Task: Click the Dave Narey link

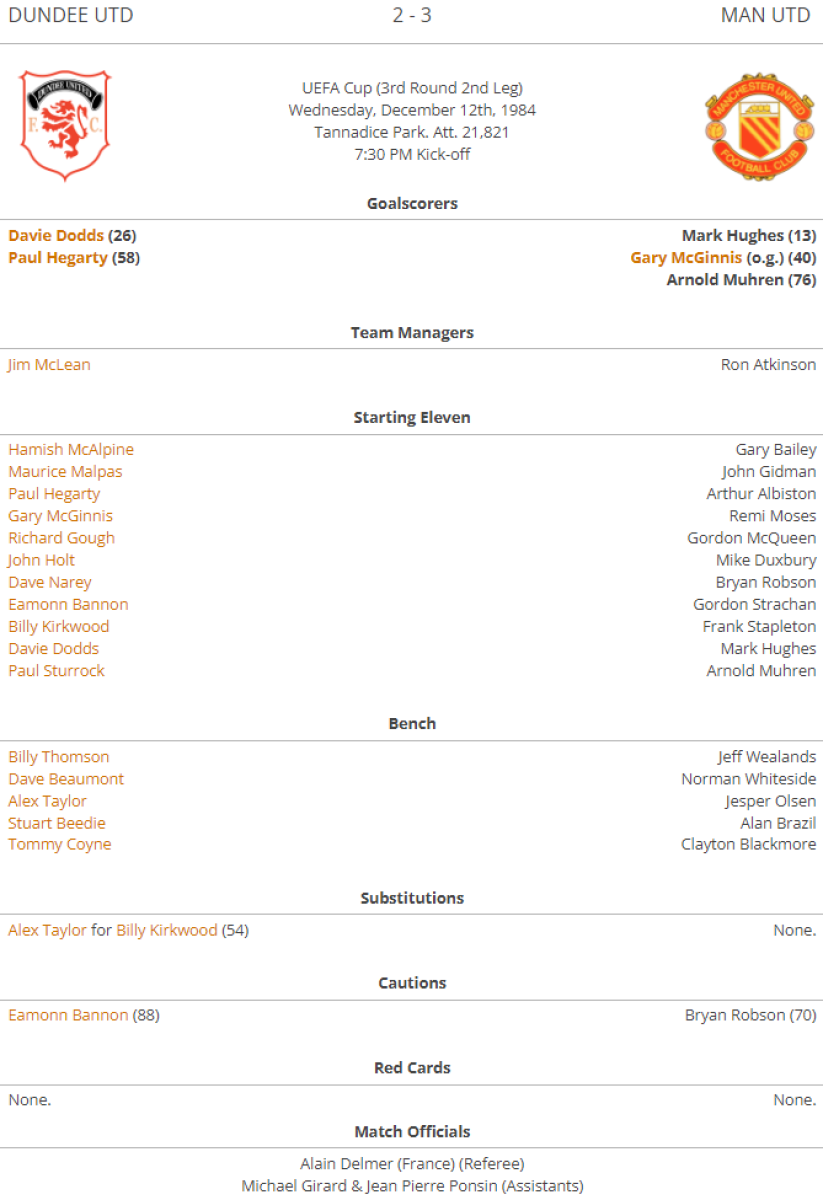Action: click(50, 582)
